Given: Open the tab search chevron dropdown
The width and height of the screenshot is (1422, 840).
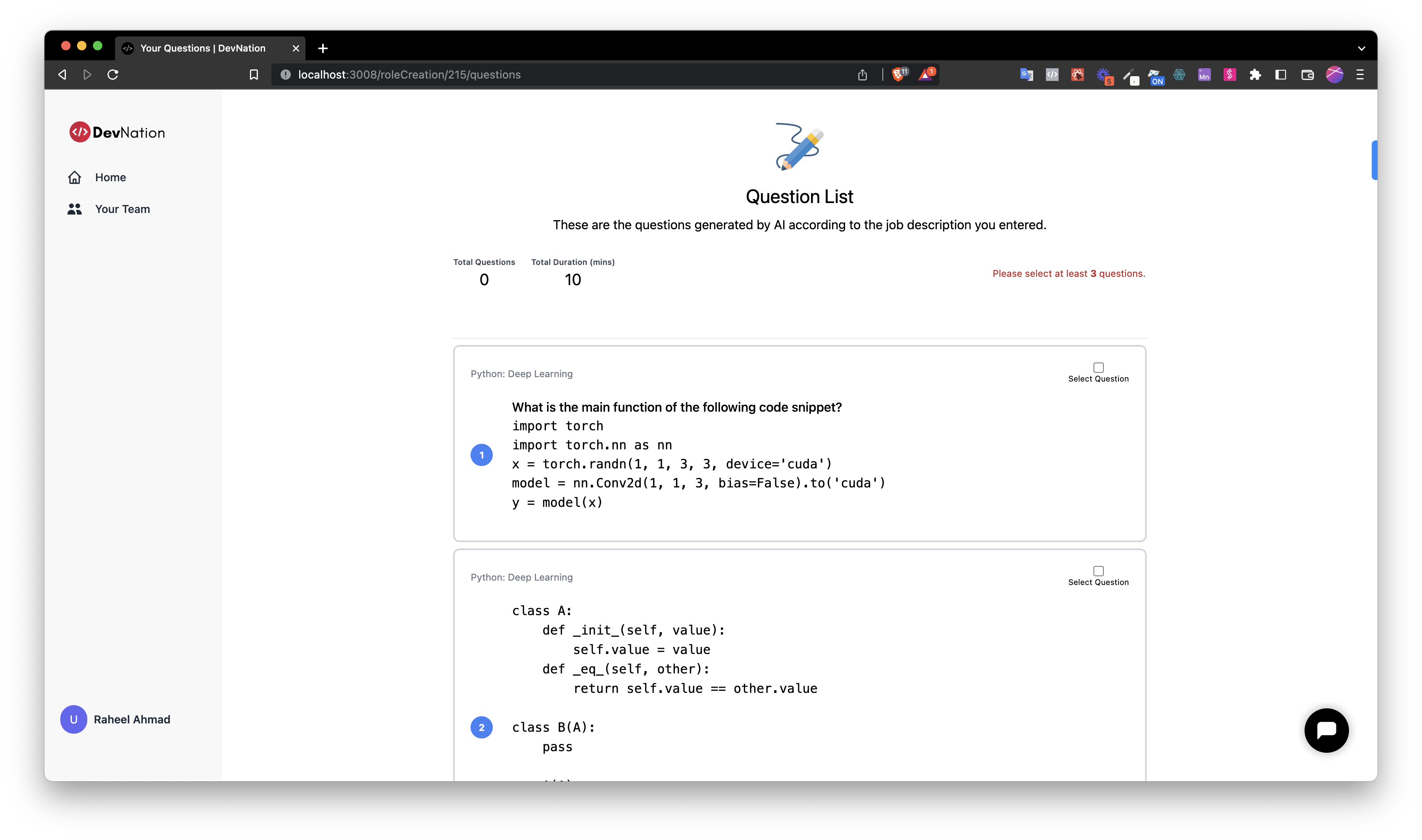Looking at the screenshot, I should tap(1361, 49).
